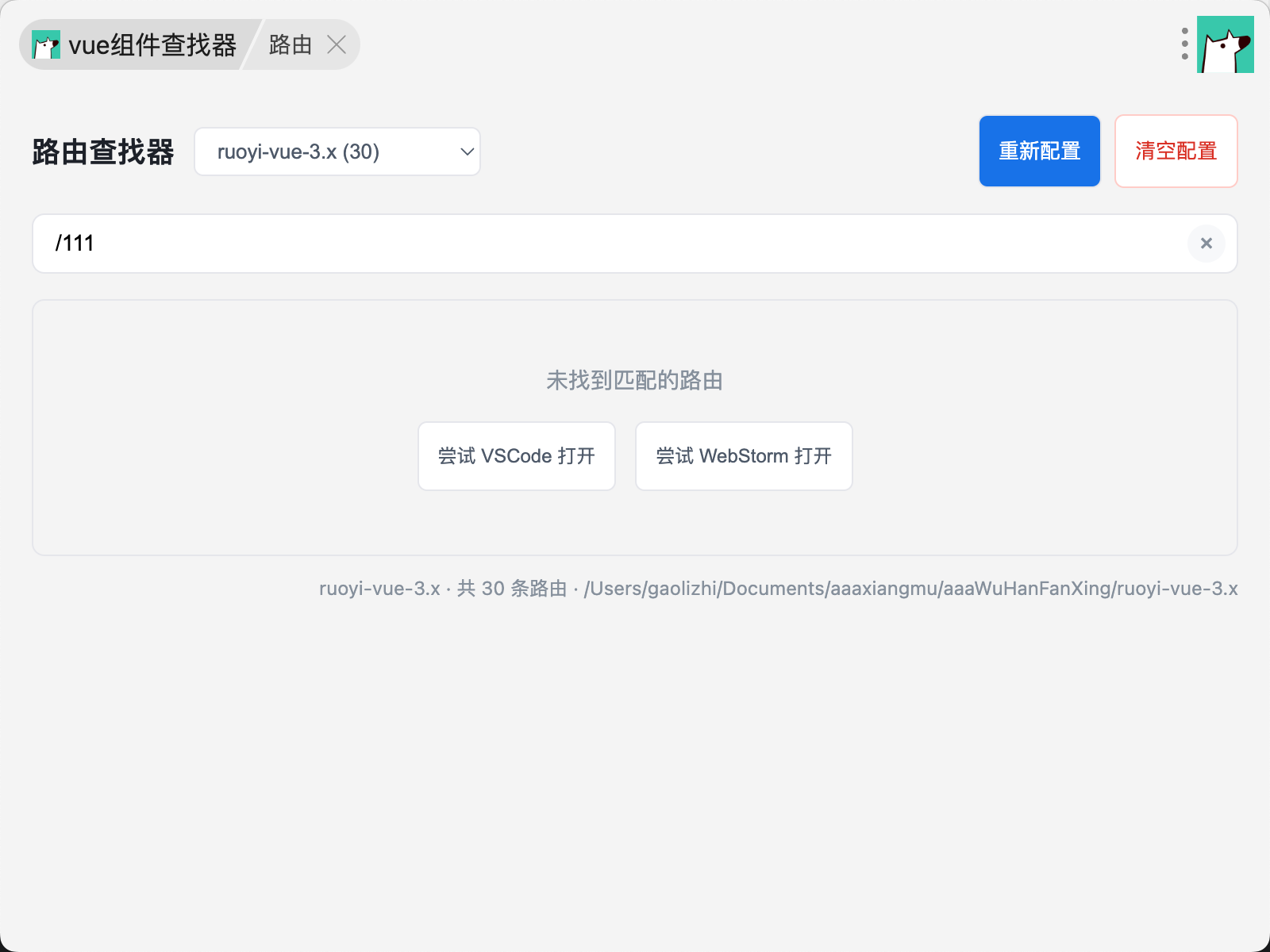The width and height of the screenshot is (1270, 952).
Task: Close the 路由 tab with X icon
Action: coord(337,44)
